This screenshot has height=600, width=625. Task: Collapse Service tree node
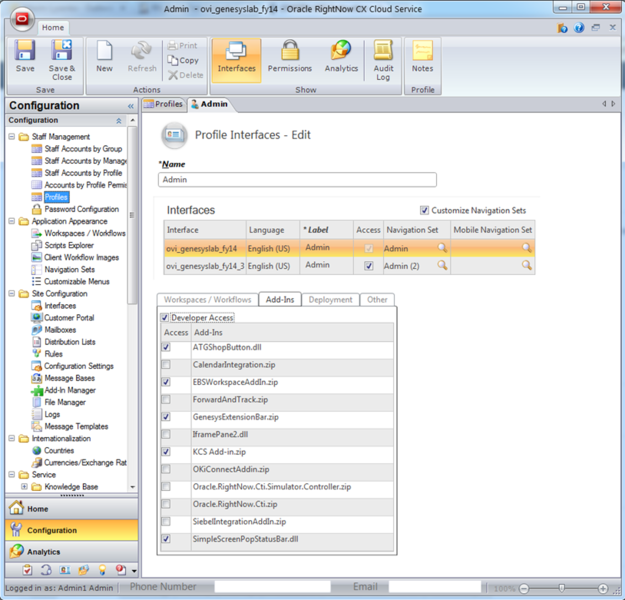(12, 474)
